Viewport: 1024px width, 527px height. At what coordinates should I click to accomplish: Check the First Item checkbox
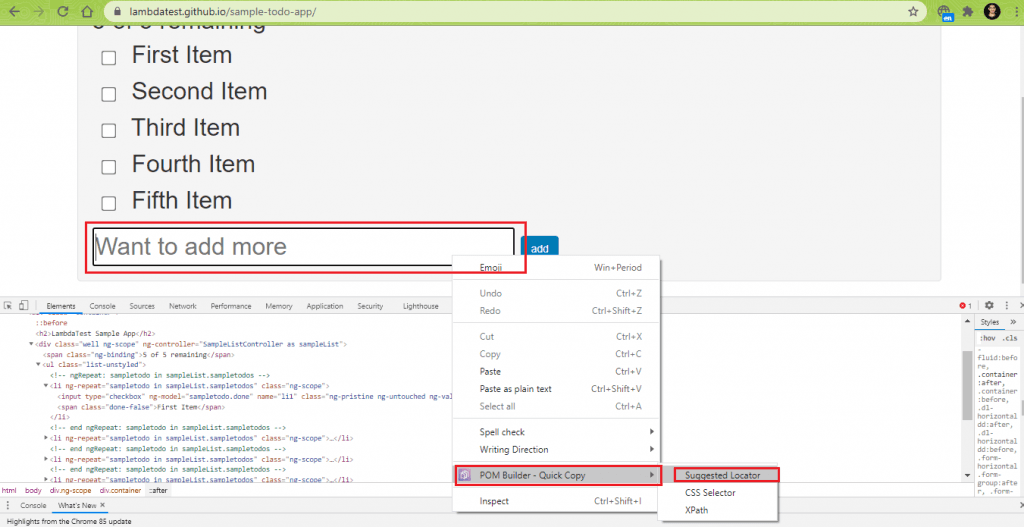109,58
